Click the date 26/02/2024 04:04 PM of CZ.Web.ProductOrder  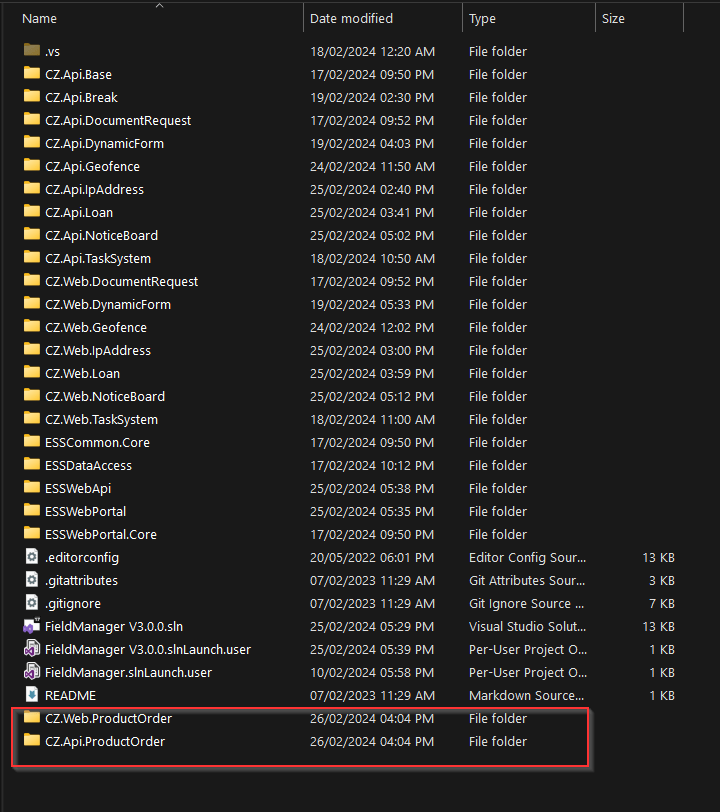click(372, 719)
